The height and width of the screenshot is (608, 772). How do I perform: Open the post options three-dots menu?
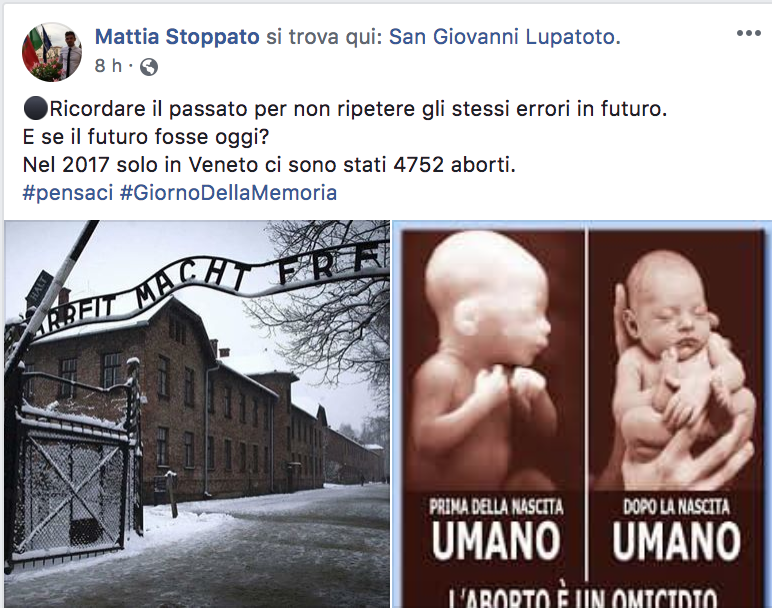pos(748,33)
